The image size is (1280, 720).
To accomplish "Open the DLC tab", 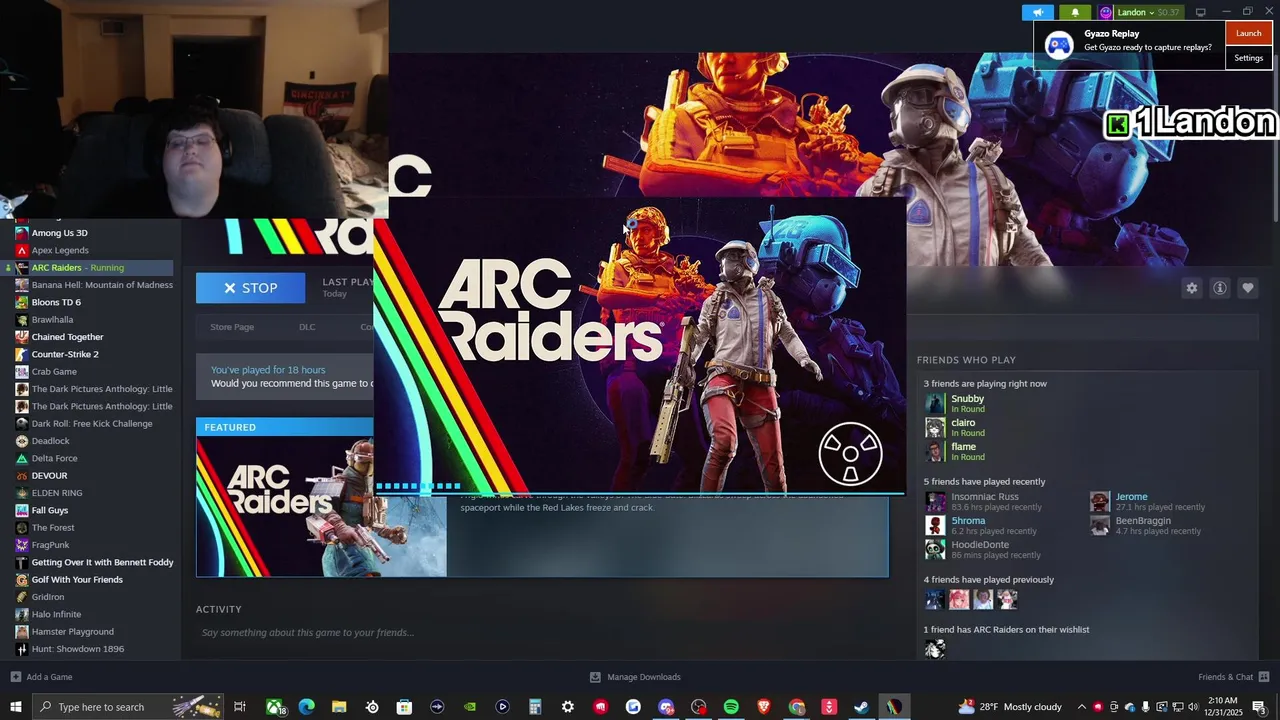I will 307,327.
